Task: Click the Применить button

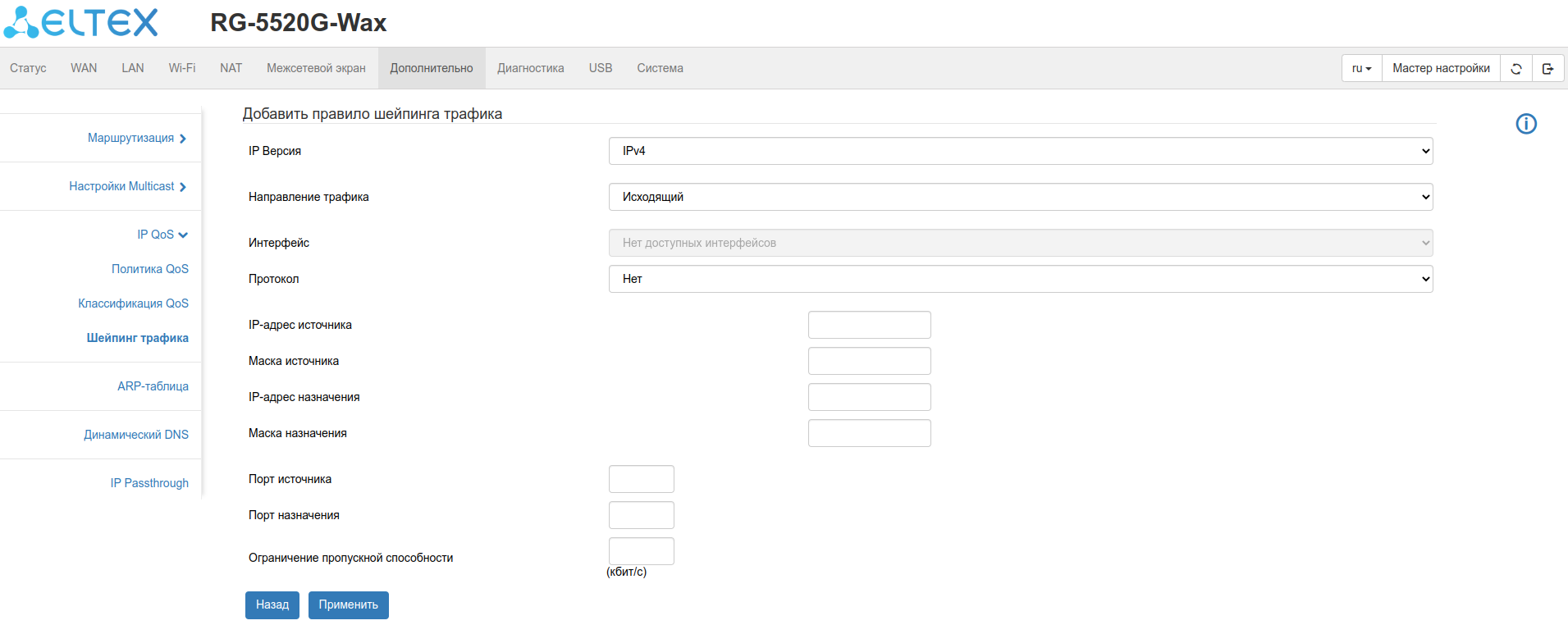Action: click(x=348, y=604)
